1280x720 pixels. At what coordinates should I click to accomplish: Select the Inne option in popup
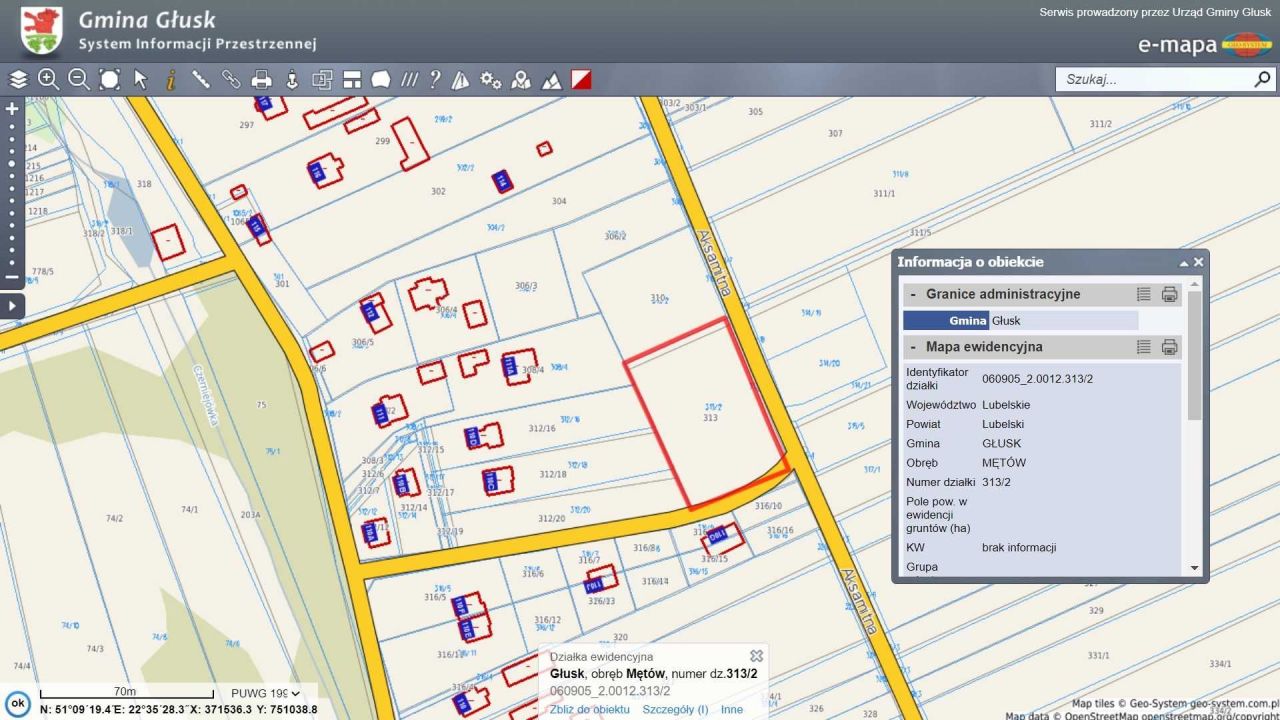pos(732,709)
